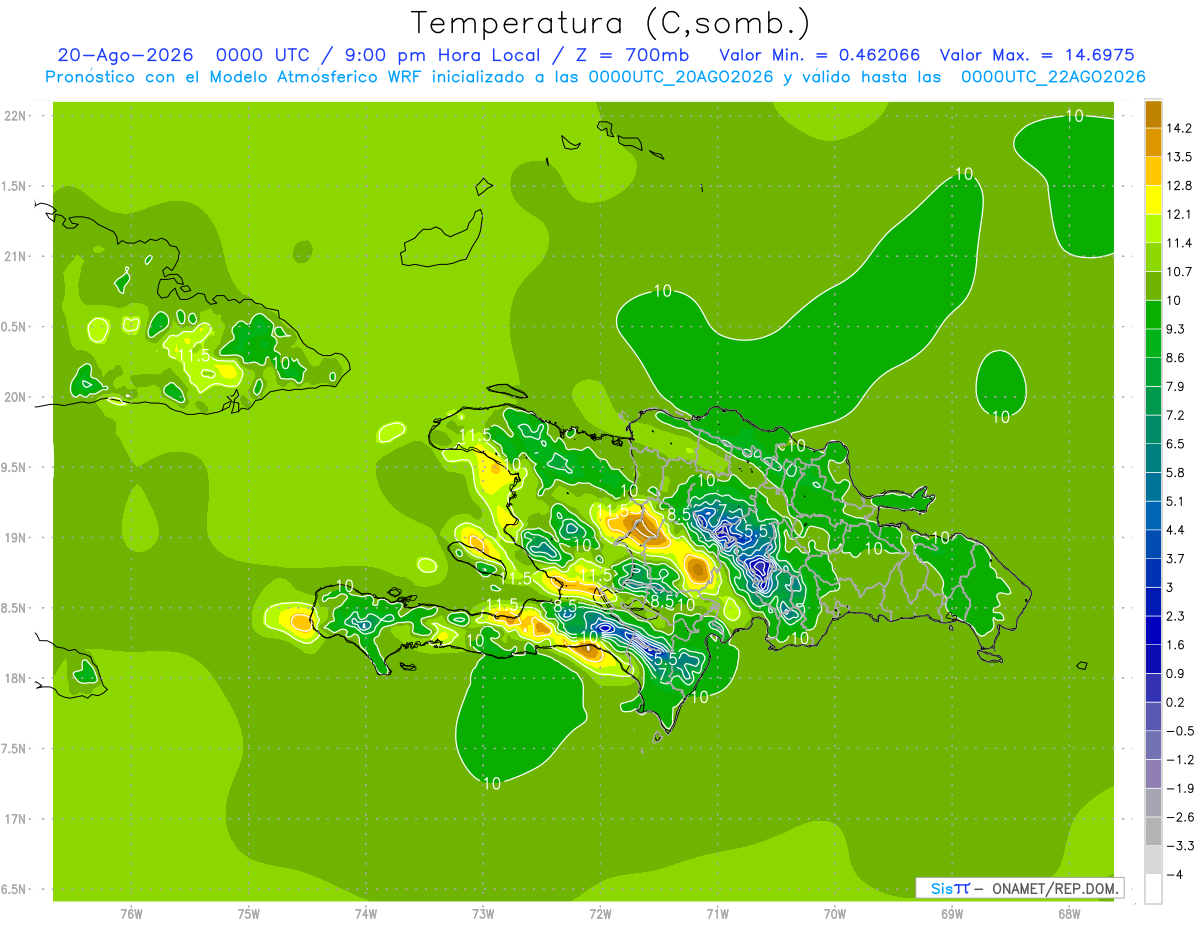Click the "ONAMET/REP.DOM." credit label

pyautogui.click(x=1056, y=888)
